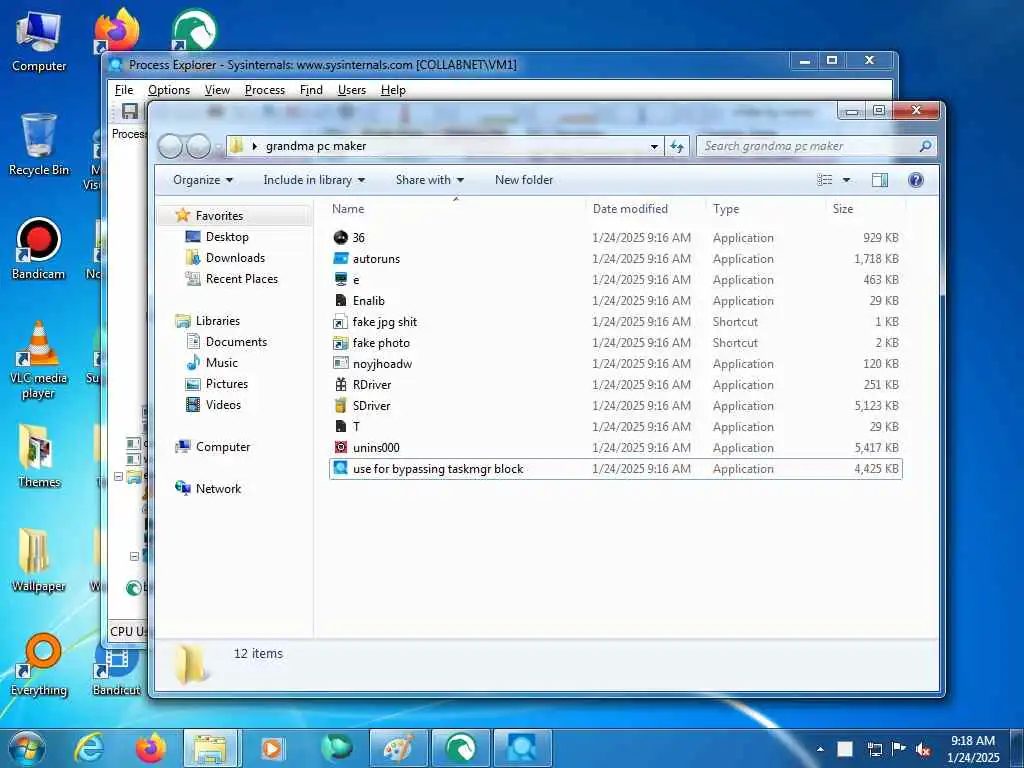Viewport: 1024px width, 768px height.
Task: Open Documents library in navigation pane
Action: click(236, 342)
